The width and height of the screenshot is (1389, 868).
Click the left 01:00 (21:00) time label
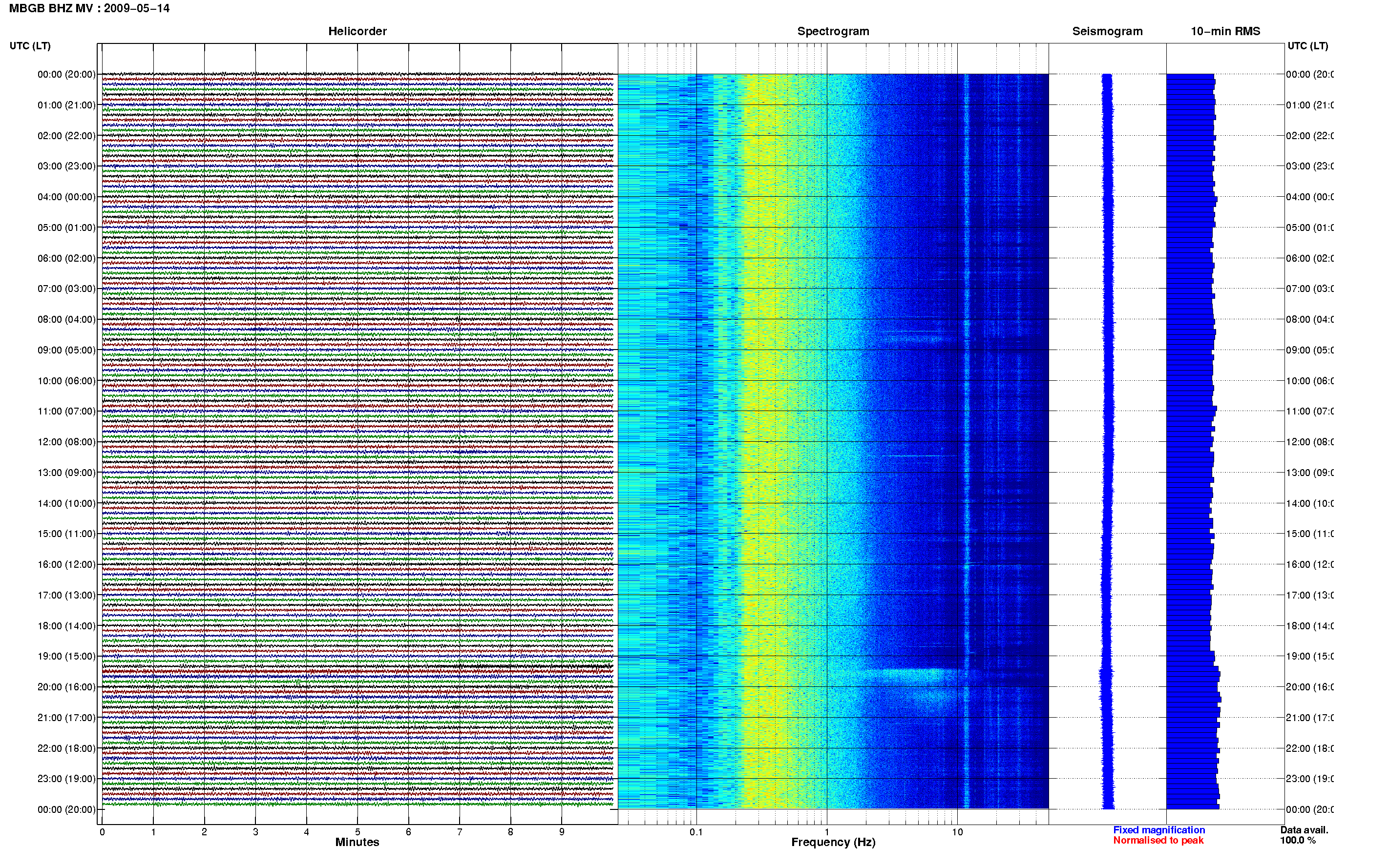(66, 105)
